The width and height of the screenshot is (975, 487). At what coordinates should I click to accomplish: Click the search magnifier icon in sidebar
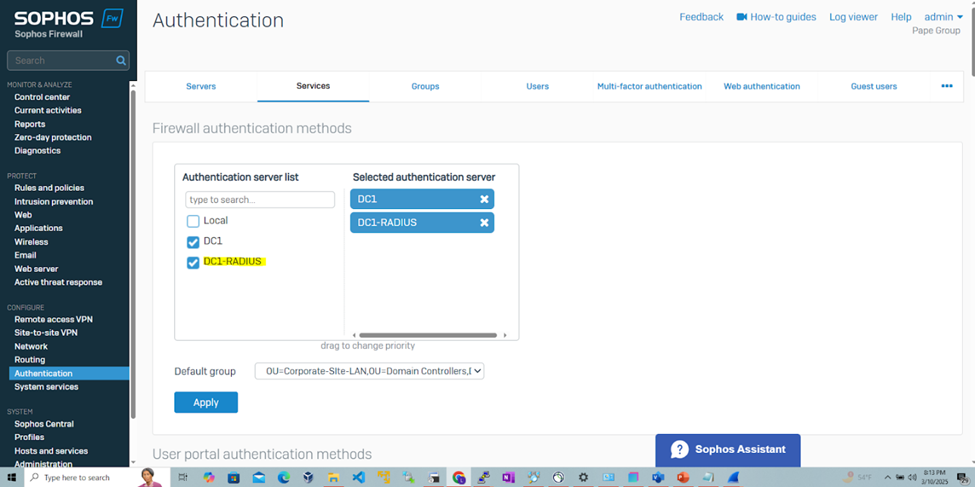tap(121, 60)
